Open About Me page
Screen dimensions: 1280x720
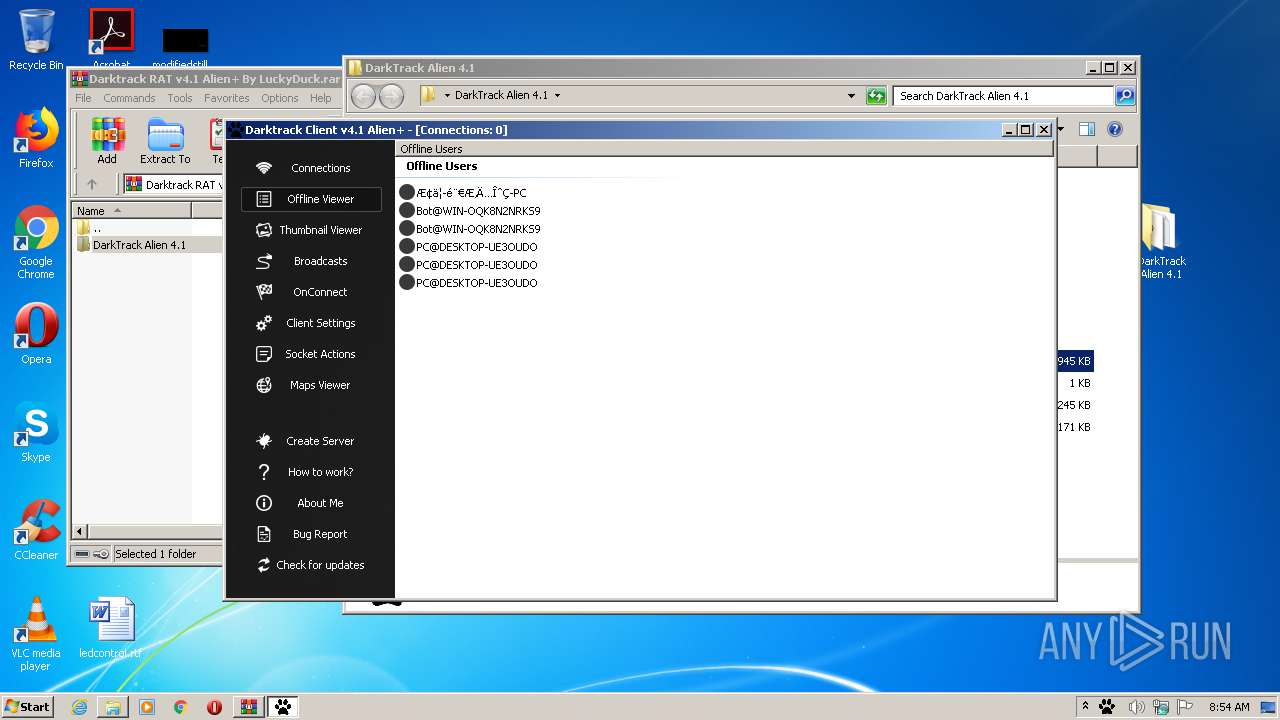[311, 503]
